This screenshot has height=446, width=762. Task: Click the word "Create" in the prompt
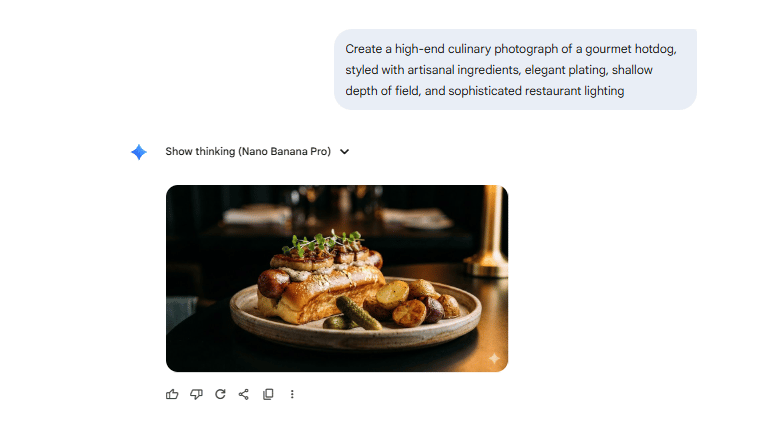pyautogui.click(x=363, y=49)
